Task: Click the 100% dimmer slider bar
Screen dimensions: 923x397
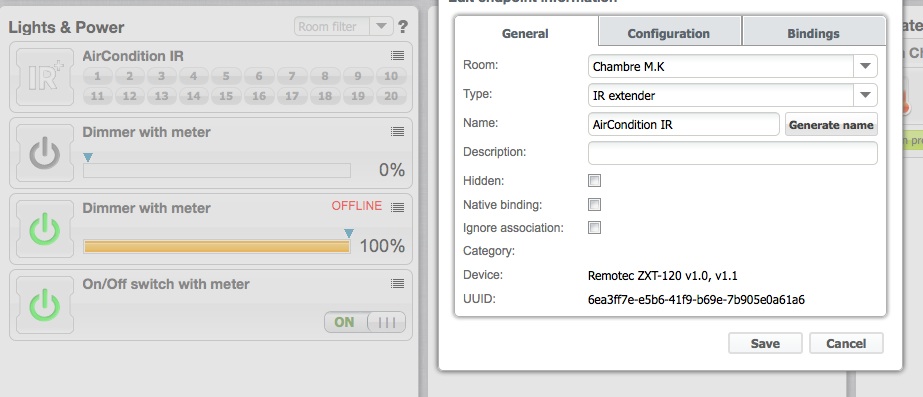Action: point(217,246)
